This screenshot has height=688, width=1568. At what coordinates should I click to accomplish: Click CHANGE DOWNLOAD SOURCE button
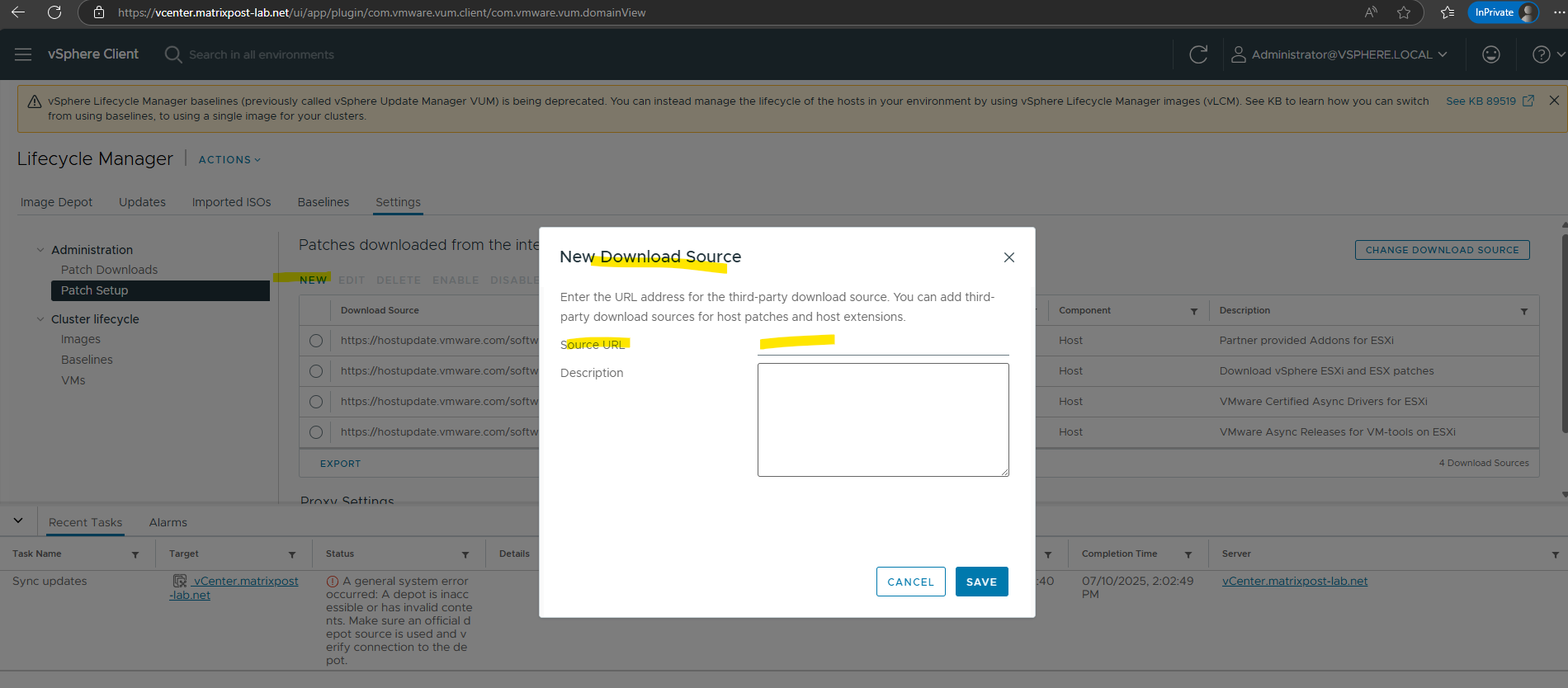click(1442, 250)
